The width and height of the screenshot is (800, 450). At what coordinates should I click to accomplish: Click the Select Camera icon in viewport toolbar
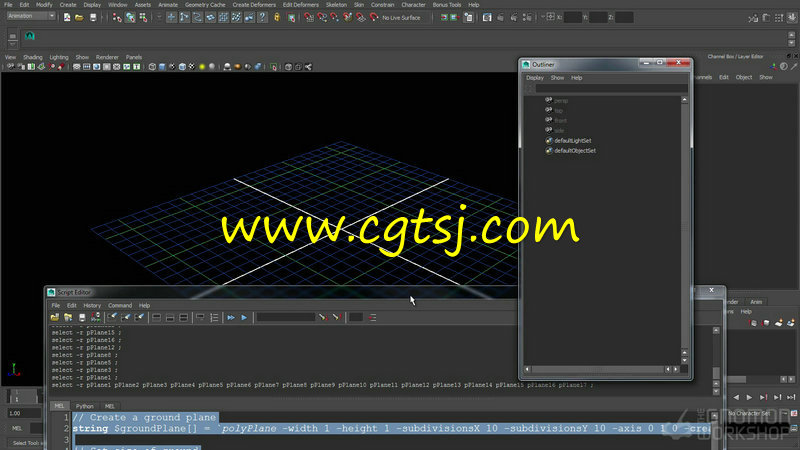11,67
